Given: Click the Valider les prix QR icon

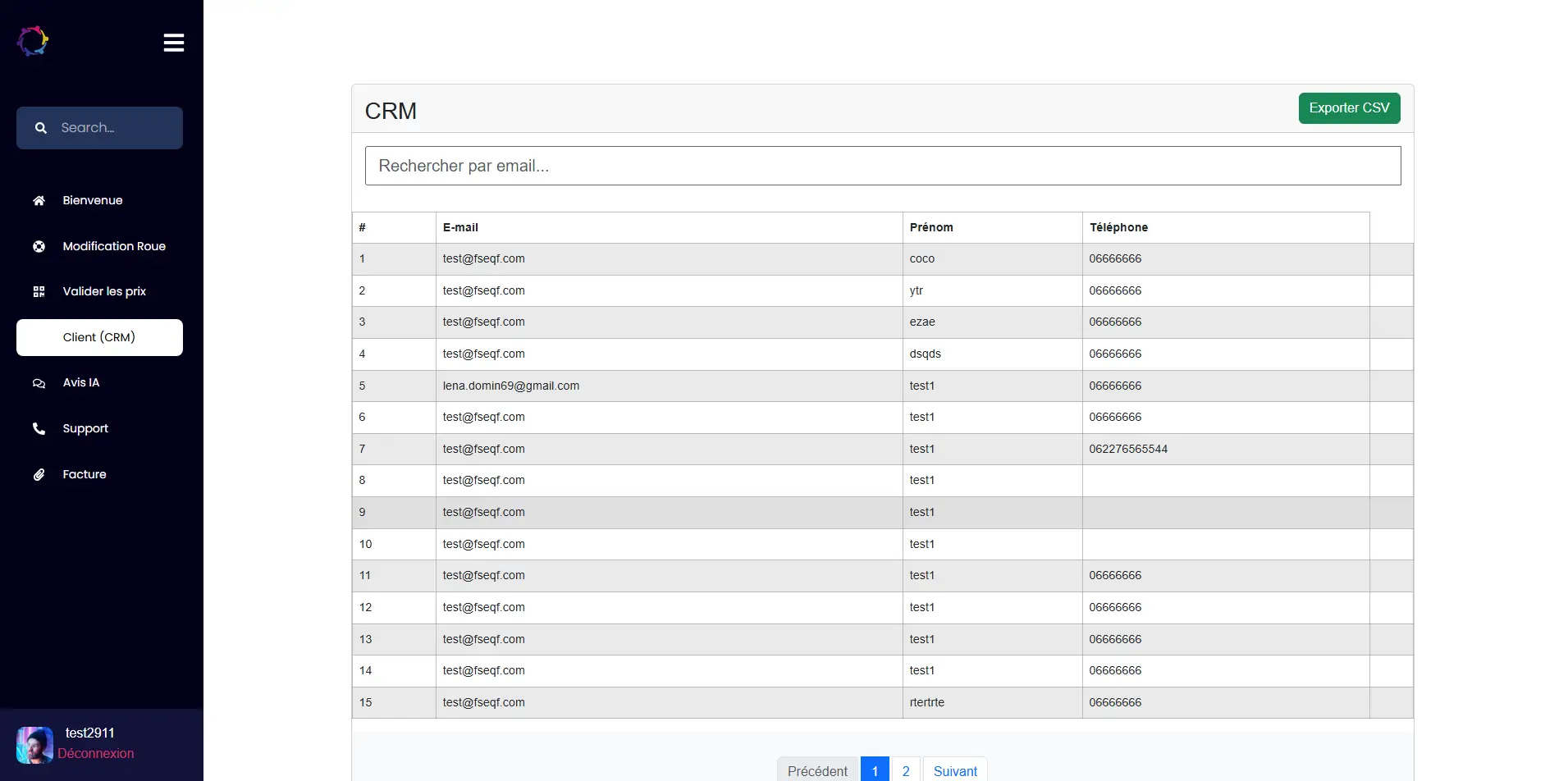Looking at the screenshot, I should 39,292.
